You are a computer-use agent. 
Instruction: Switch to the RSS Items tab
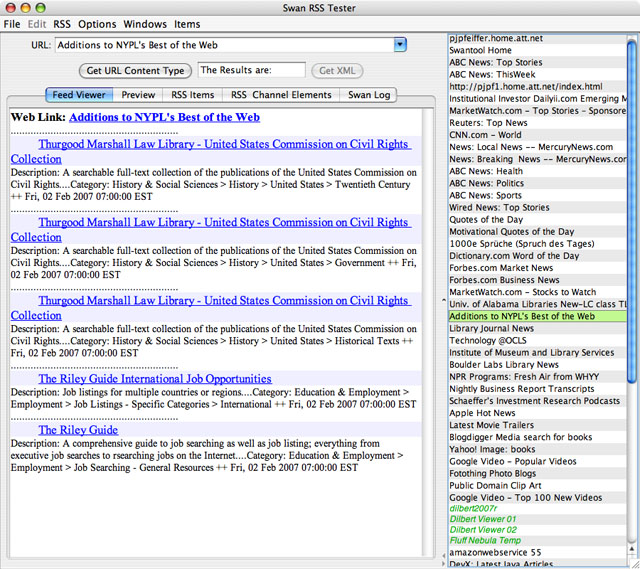tap(192, 96)
